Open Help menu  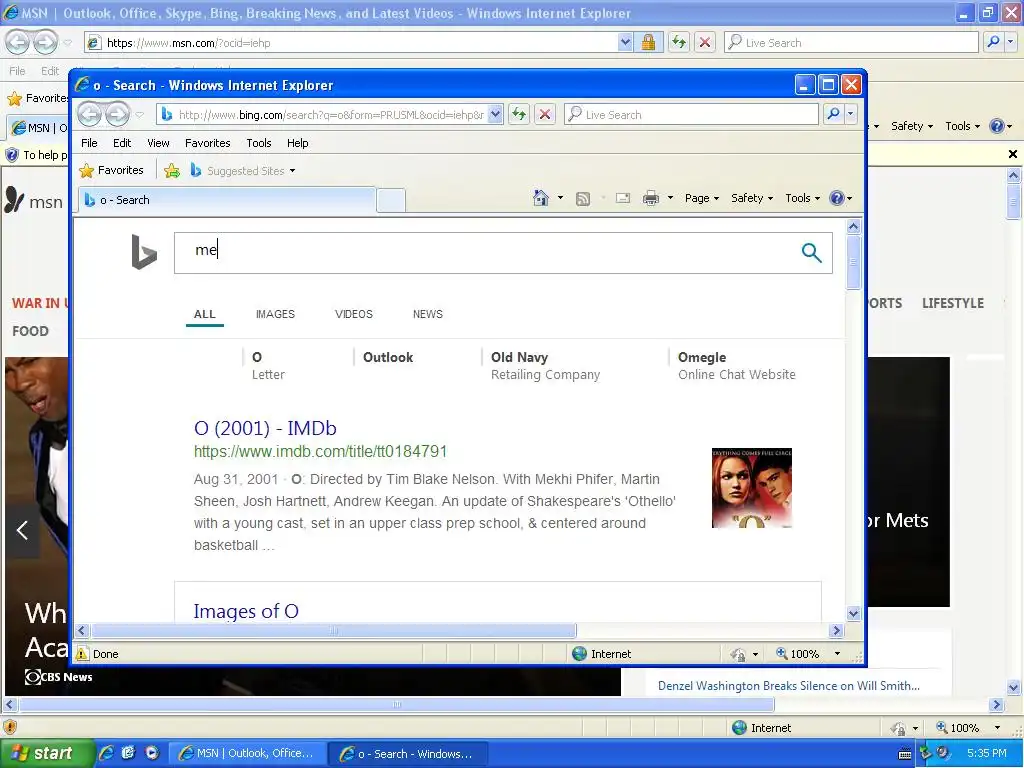click(297, 143)
